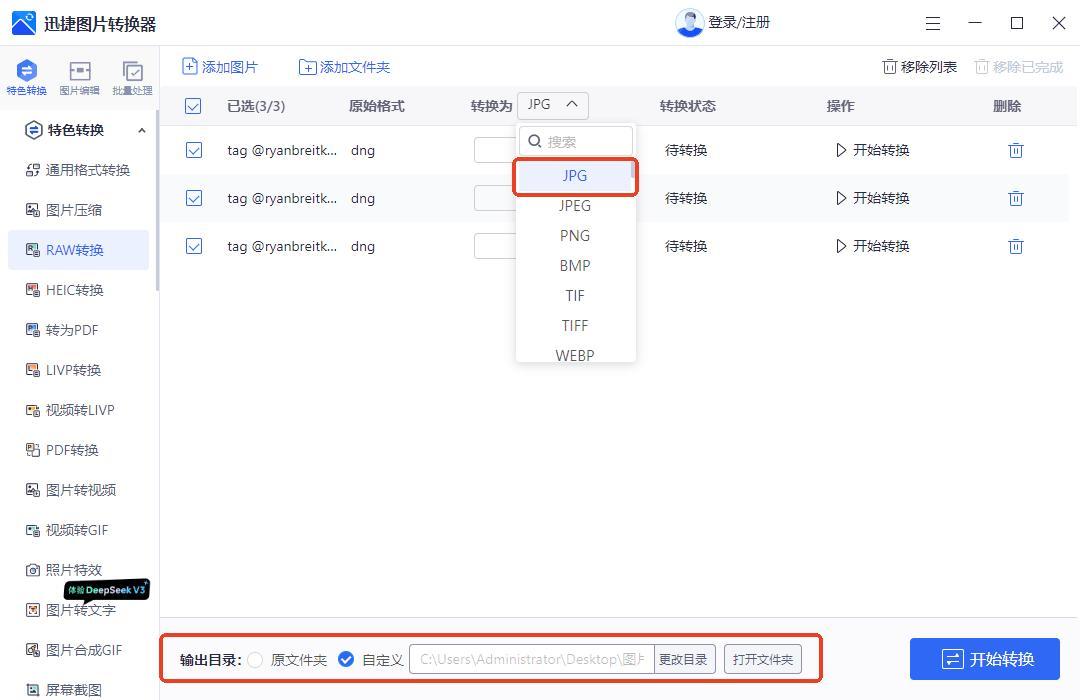Open the hamburger menu in title bar
Viewport: 1080px width, 700px height.
[933, 23]
